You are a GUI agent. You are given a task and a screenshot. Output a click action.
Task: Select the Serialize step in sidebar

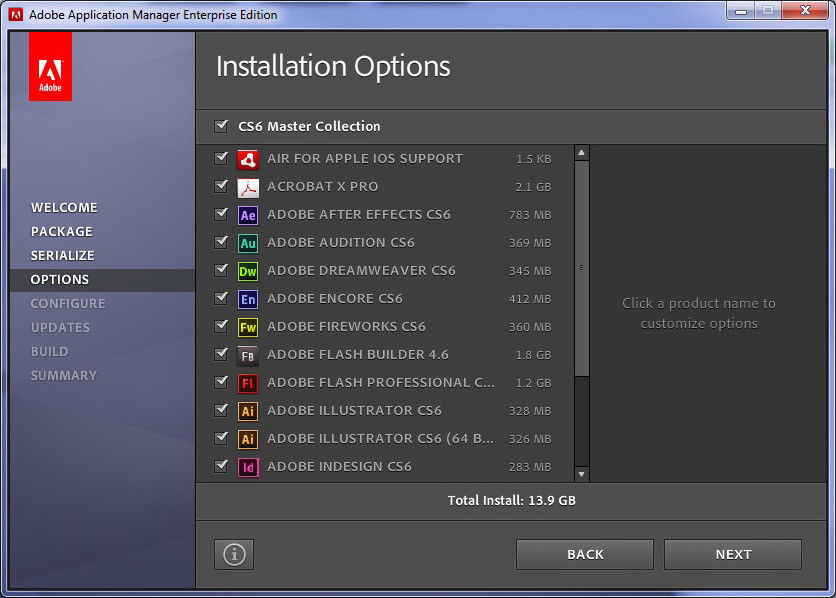(x=63, y=255)
